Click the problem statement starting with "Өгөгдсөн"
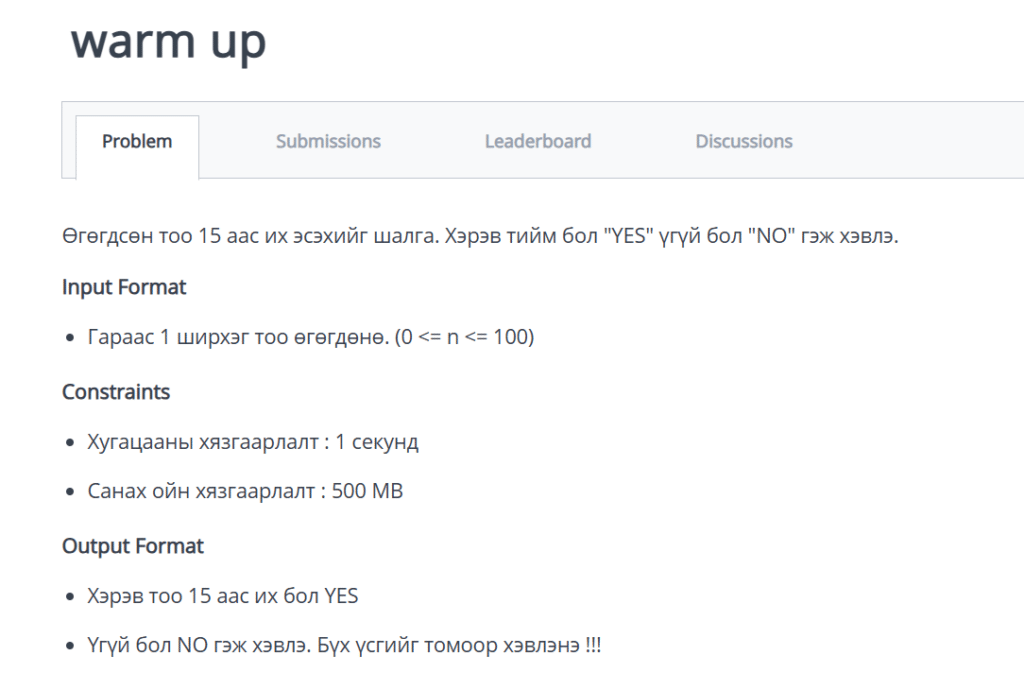The height and width of the screenshot is (673, 1024). click(480, 239)
